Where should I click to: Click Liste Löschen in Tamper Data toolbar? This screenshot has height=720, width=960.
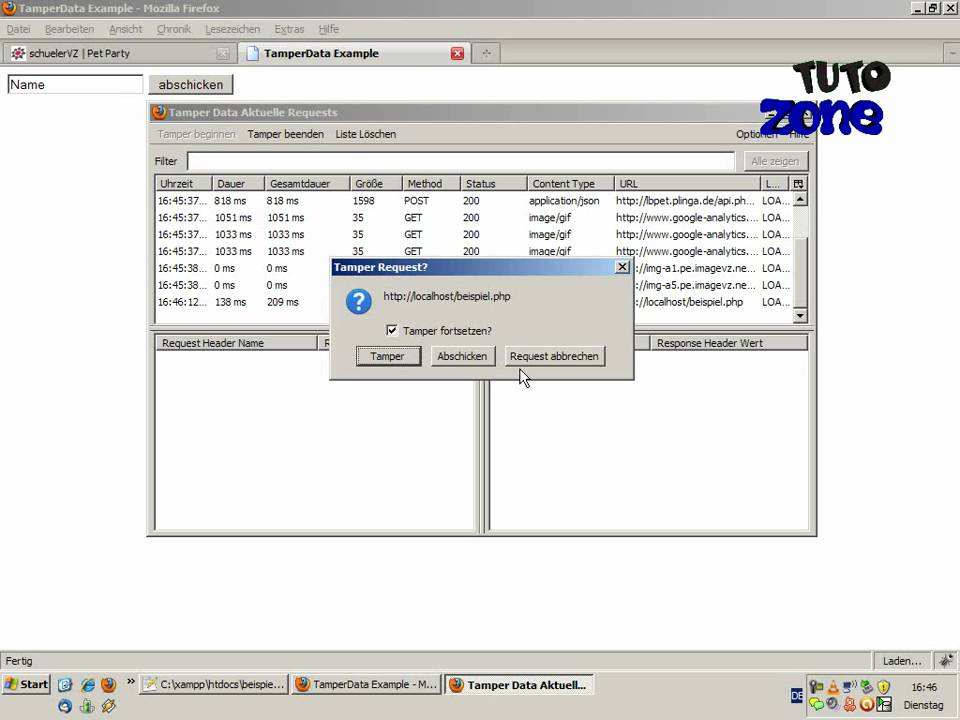click(366, 134)
